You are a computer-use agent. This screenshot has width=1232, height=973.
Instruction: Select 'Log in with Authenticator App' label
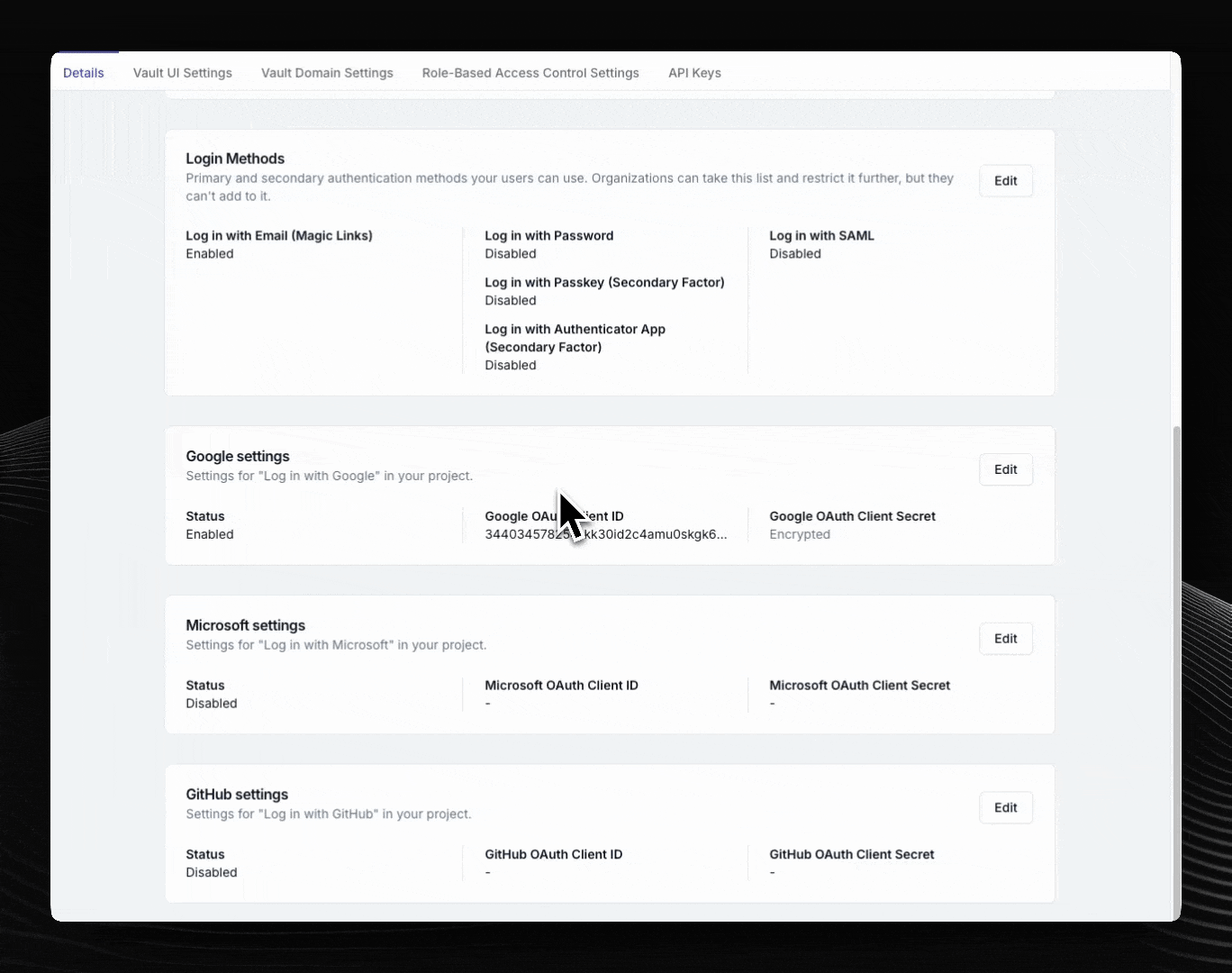575,338
